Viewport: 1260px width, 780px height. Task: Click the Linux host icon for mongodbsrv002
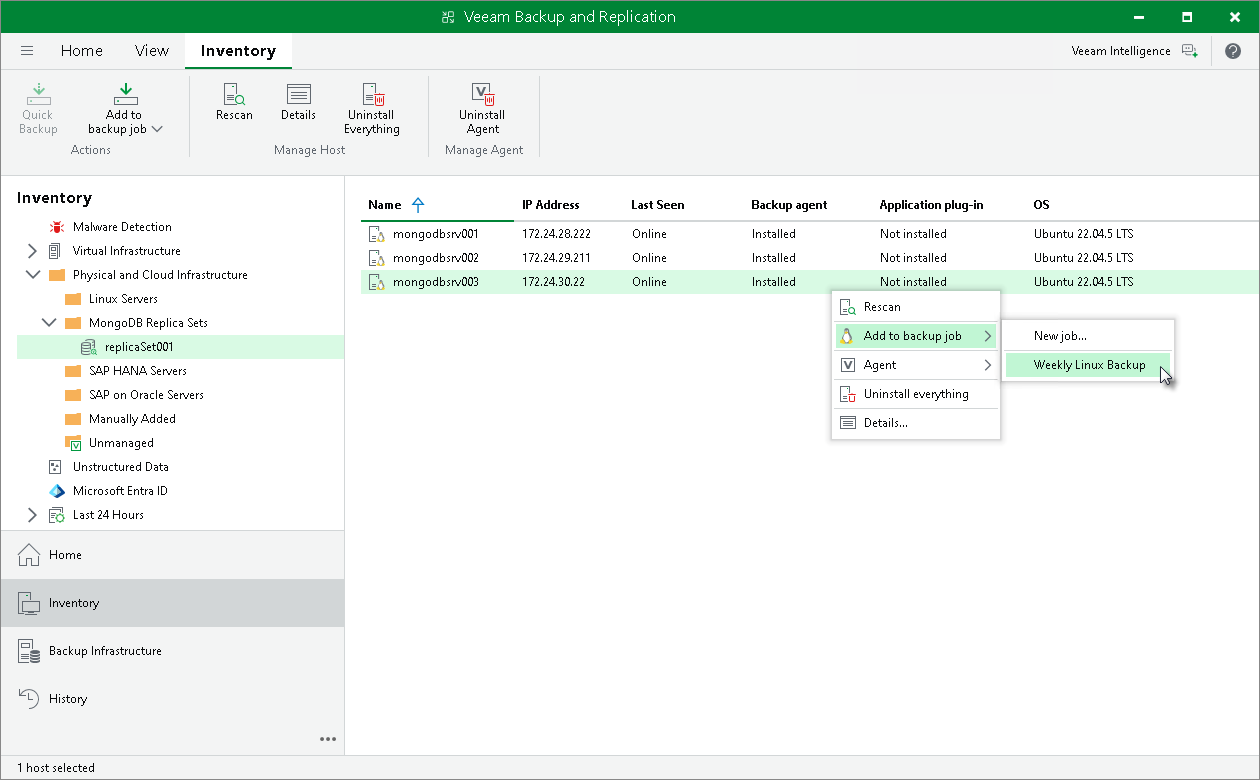tap(377, 258)
